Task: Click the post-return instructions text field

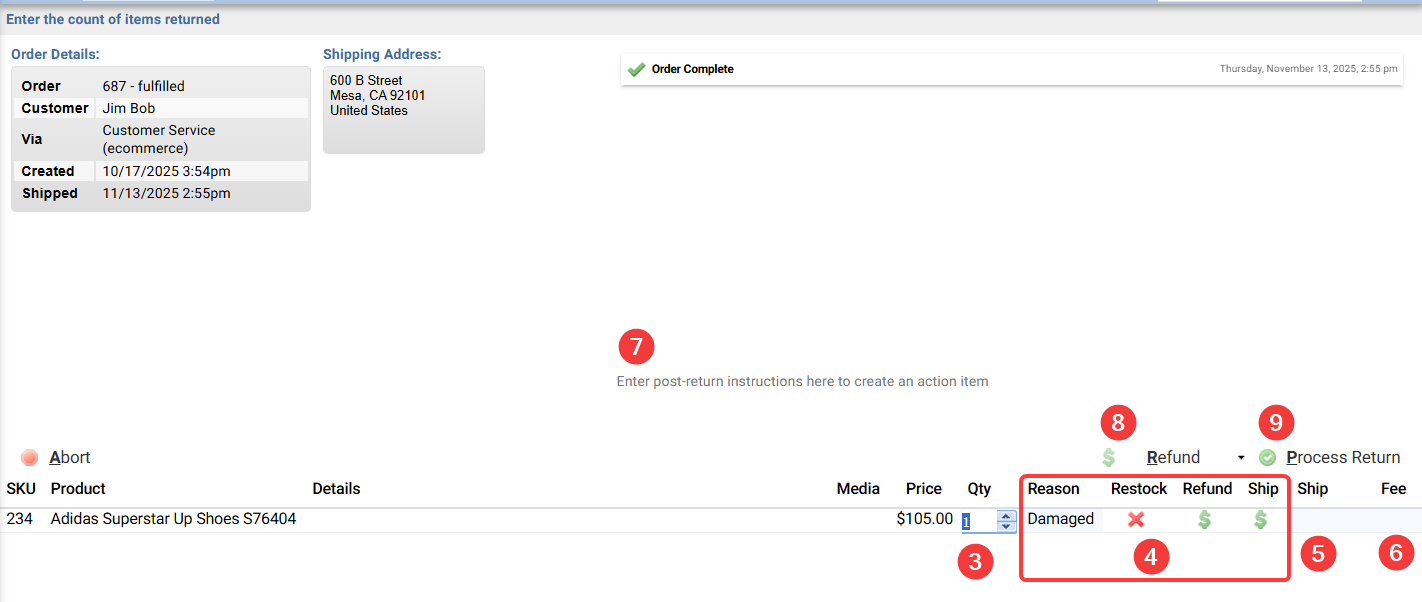Action: 802,381
